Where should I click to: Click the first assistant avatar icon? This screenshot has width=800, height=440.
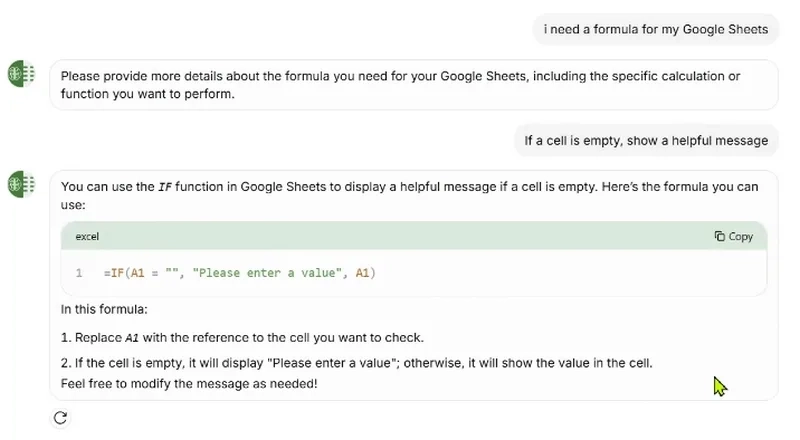tap(21, 74)
